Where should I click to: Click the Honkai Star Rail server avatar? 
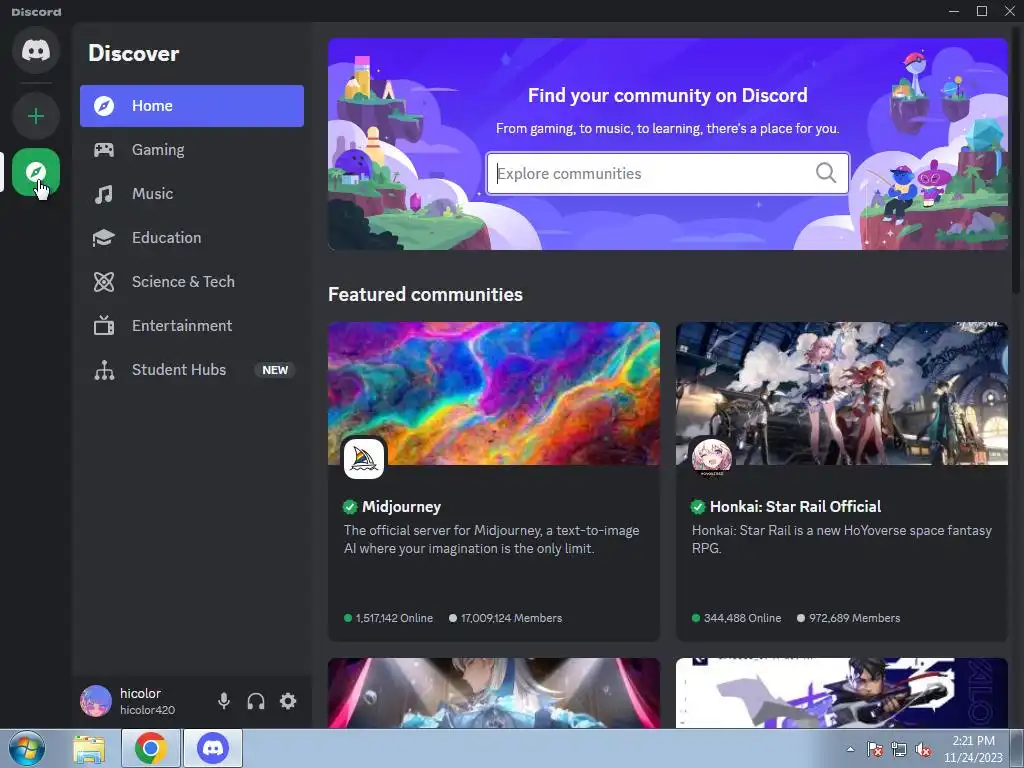(x=711, y=457)
